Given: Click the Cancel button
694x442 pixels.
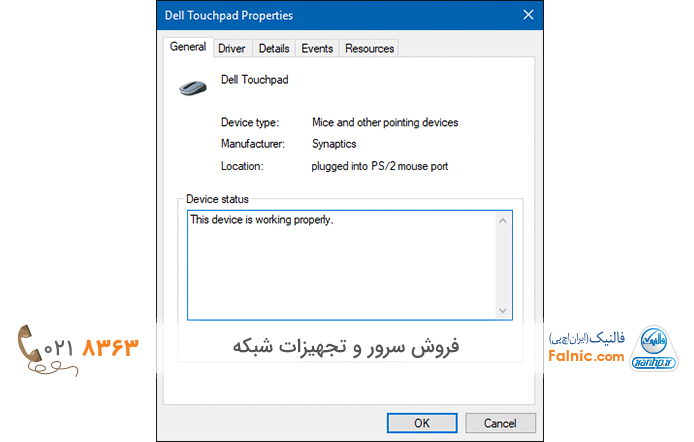Looking at the screenshot, I should click(501, 422).
